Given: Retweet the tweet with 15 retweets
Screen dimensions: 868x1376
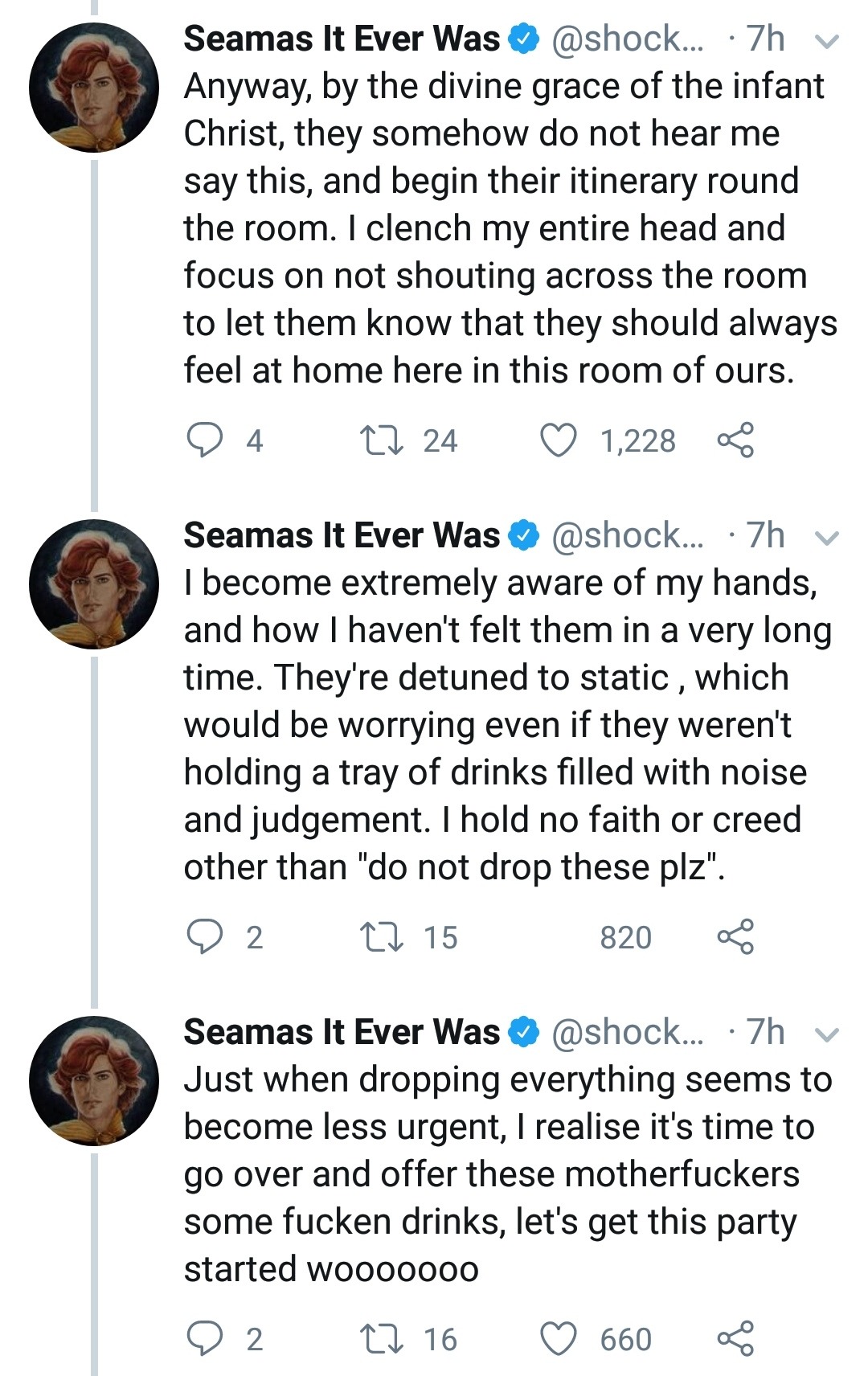Looking at the screenshot, I should tap(382, 937).
